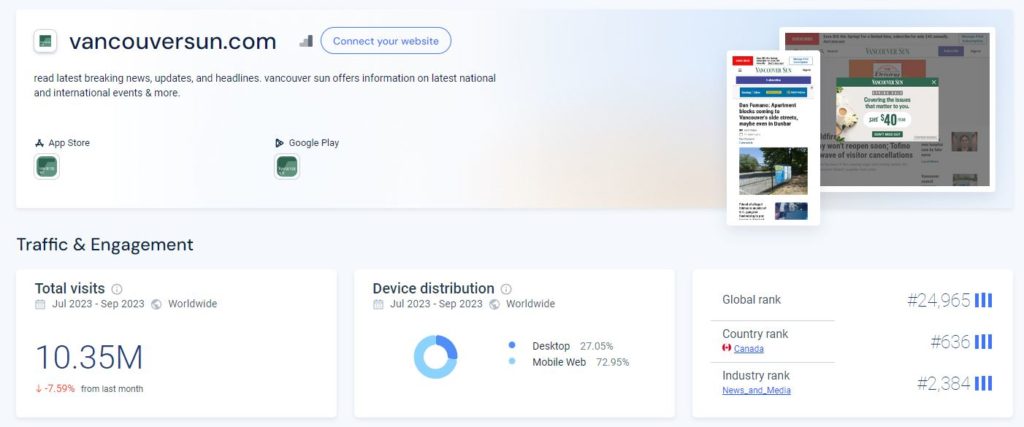Viewport: 1024px width, 427px height.
Task: Click the device distribution donut chart
Action: pyautogui.click(x=436, y=356)
